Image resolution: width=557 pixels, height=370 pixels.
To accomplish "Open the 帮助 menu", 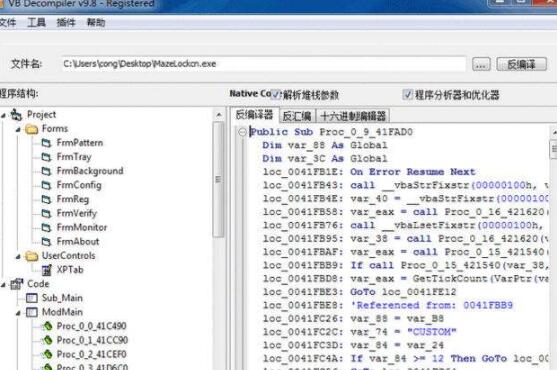I will [x=96, y=23].
